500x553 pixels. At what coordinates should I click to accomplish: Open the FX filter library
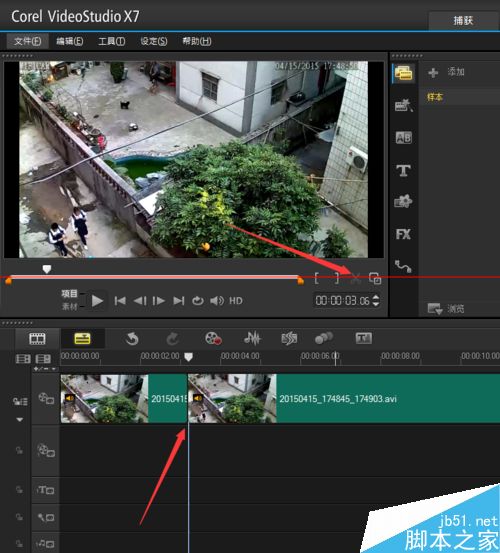pyautogui.click(x=403, y=234)
